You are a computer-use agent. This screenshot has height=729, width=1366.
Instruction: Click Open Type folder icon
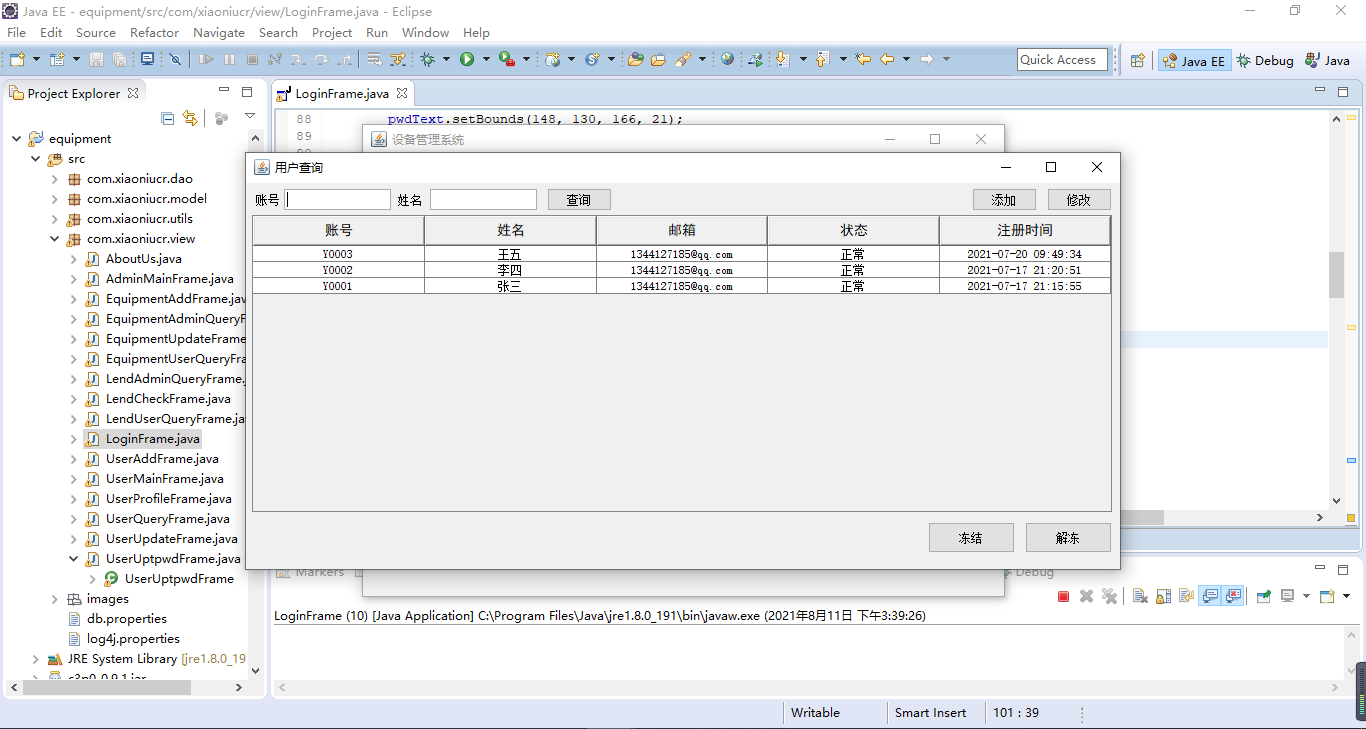[635, 60]
